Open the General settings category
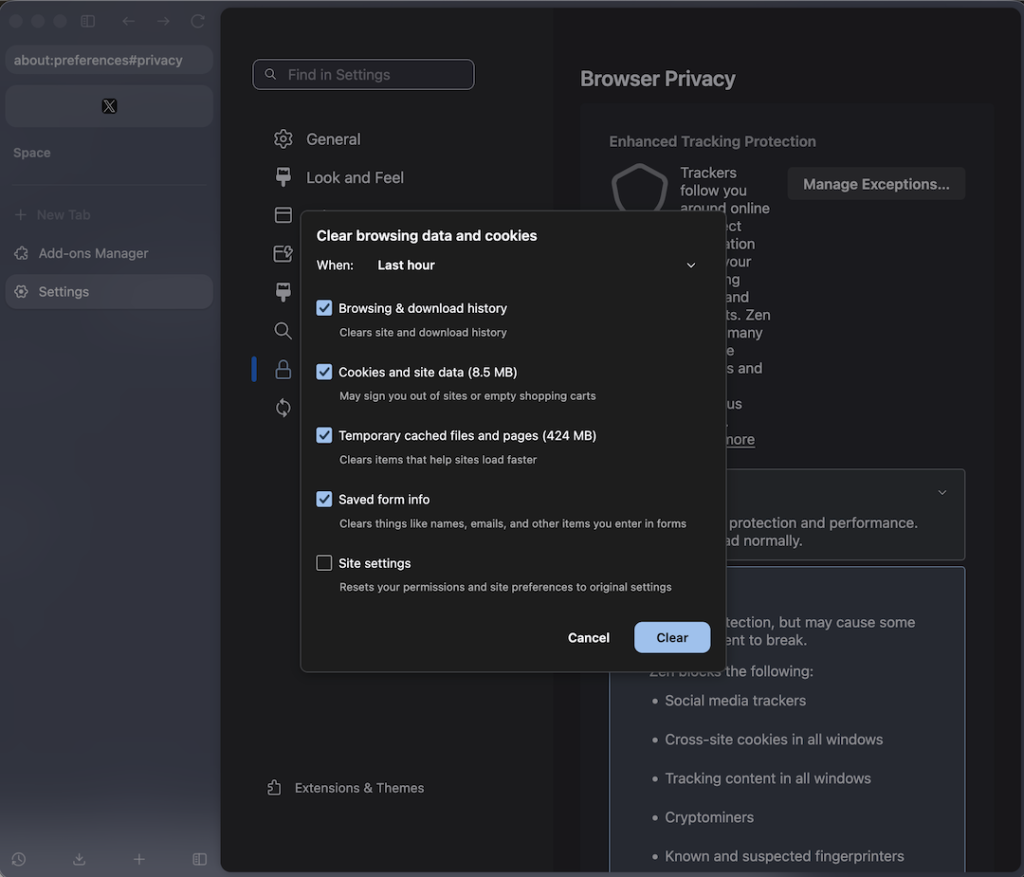Viewport: 1024px width, 877px height. pos(332,139)
